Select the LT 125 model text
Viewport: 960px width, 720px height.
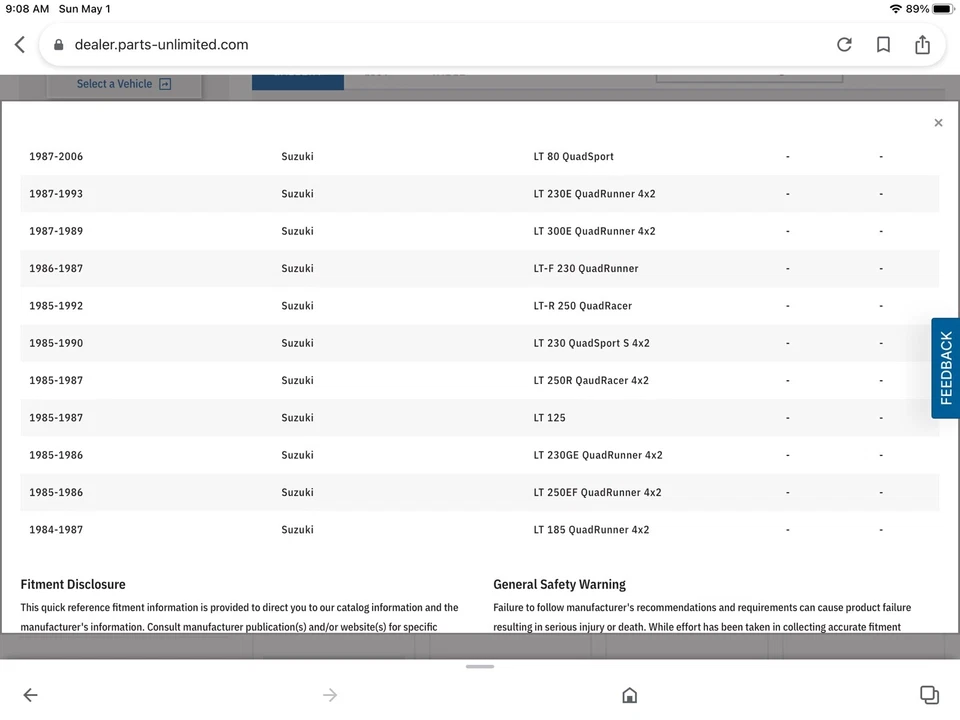pos(550,418)
